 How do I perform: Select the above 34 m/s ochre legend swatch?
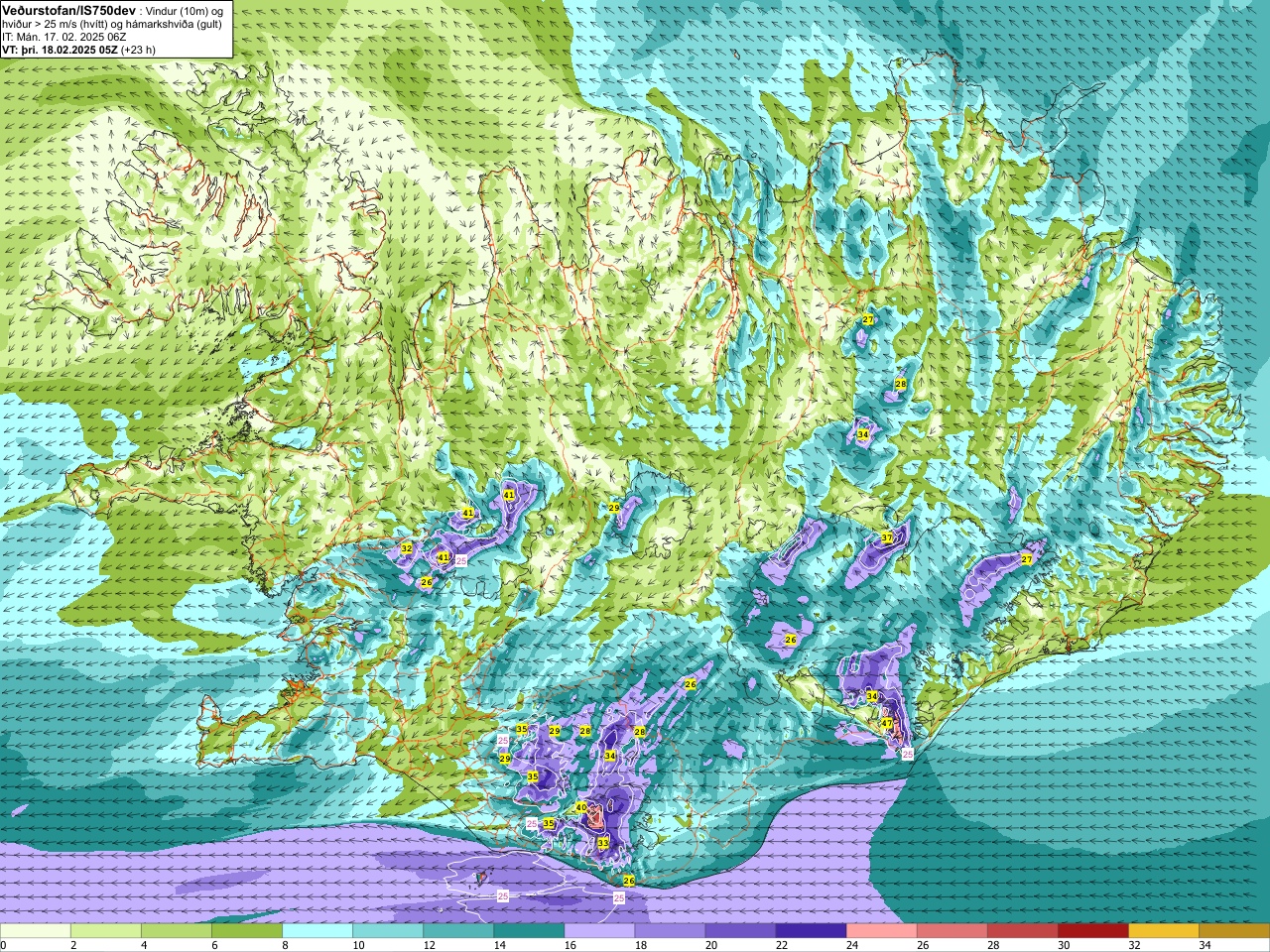coord(1233,931)
